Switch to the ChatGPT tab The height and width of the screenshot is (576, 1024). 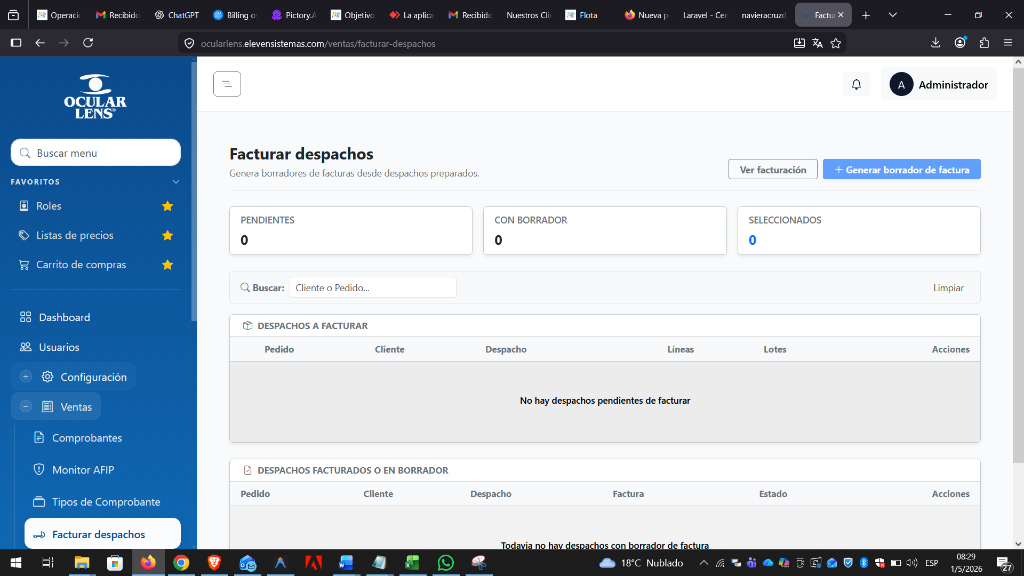tap(176, 15)
